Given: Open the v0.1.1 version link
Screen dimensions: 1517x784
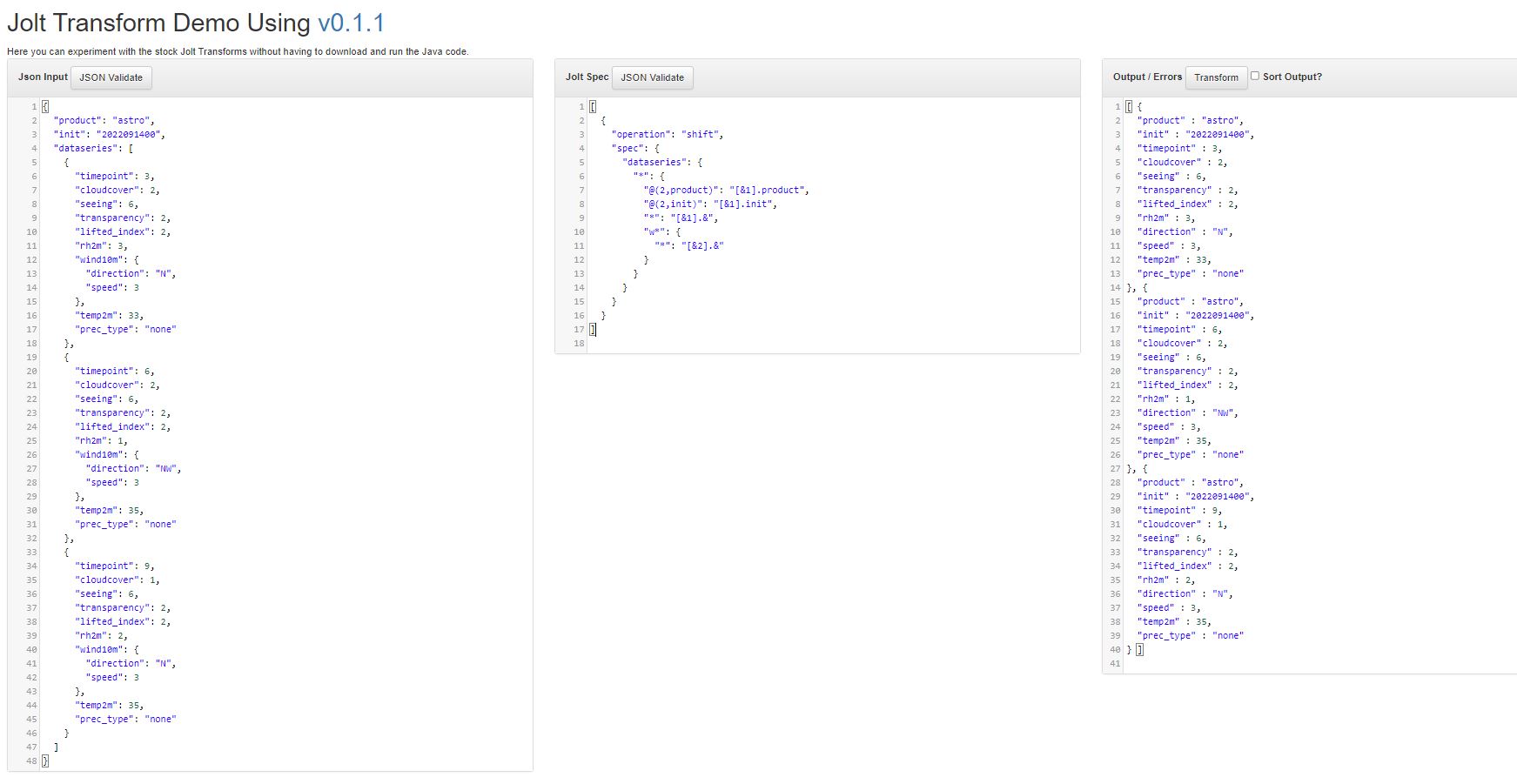Looking at the screenshot, I should click(351, 23).
